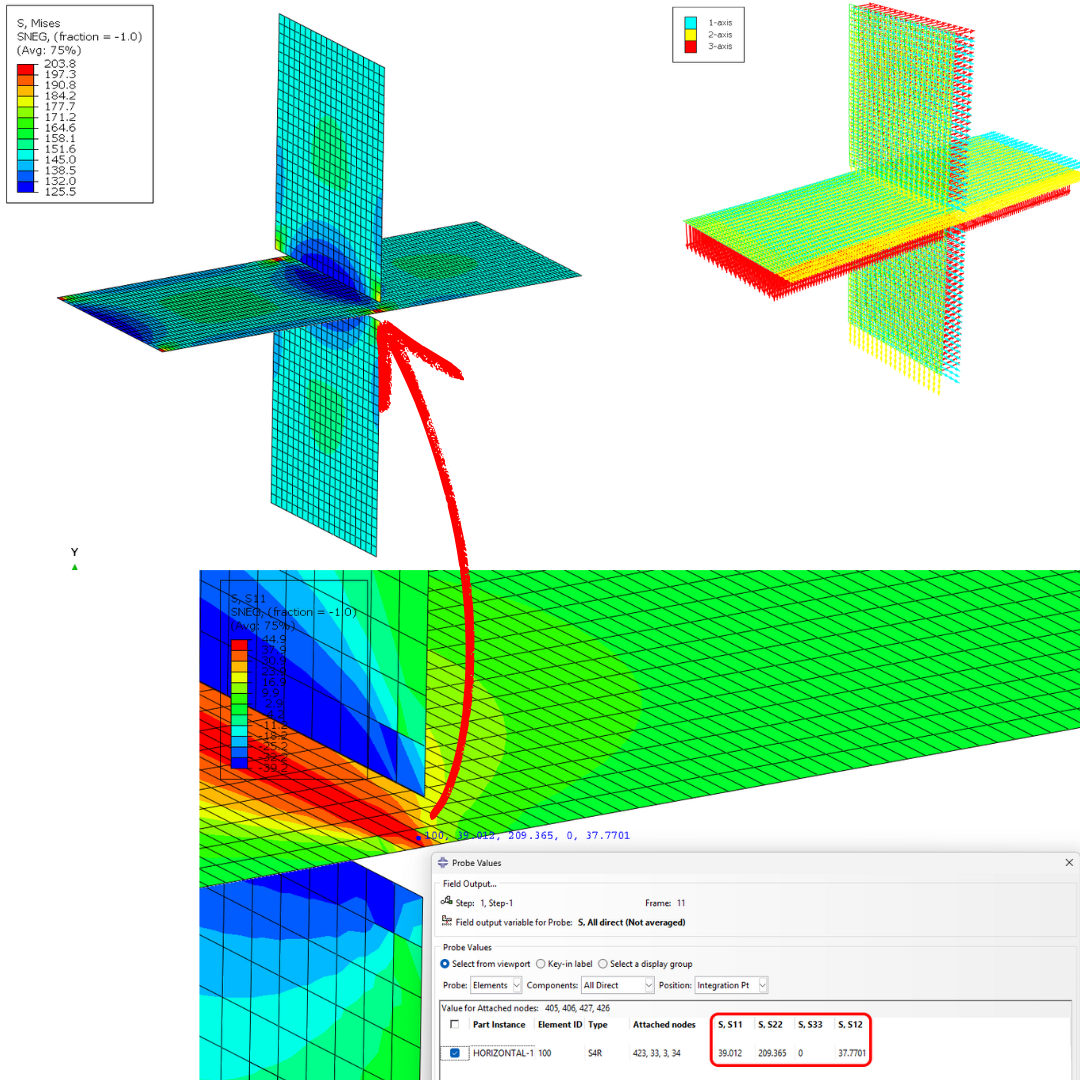The image size is (1080, 1080).
Task: Select the HORIZONTAL-1 table cell
Action: coord(503,1053)
